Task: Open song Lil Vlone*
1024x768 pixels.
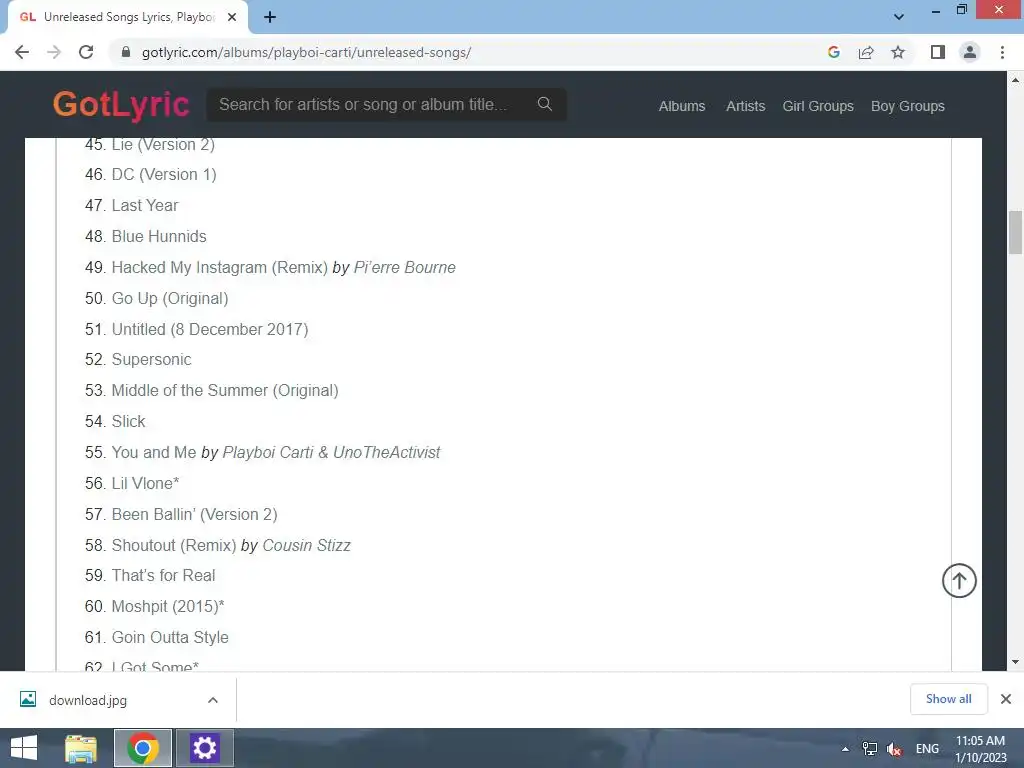Action: pos(145,483)
